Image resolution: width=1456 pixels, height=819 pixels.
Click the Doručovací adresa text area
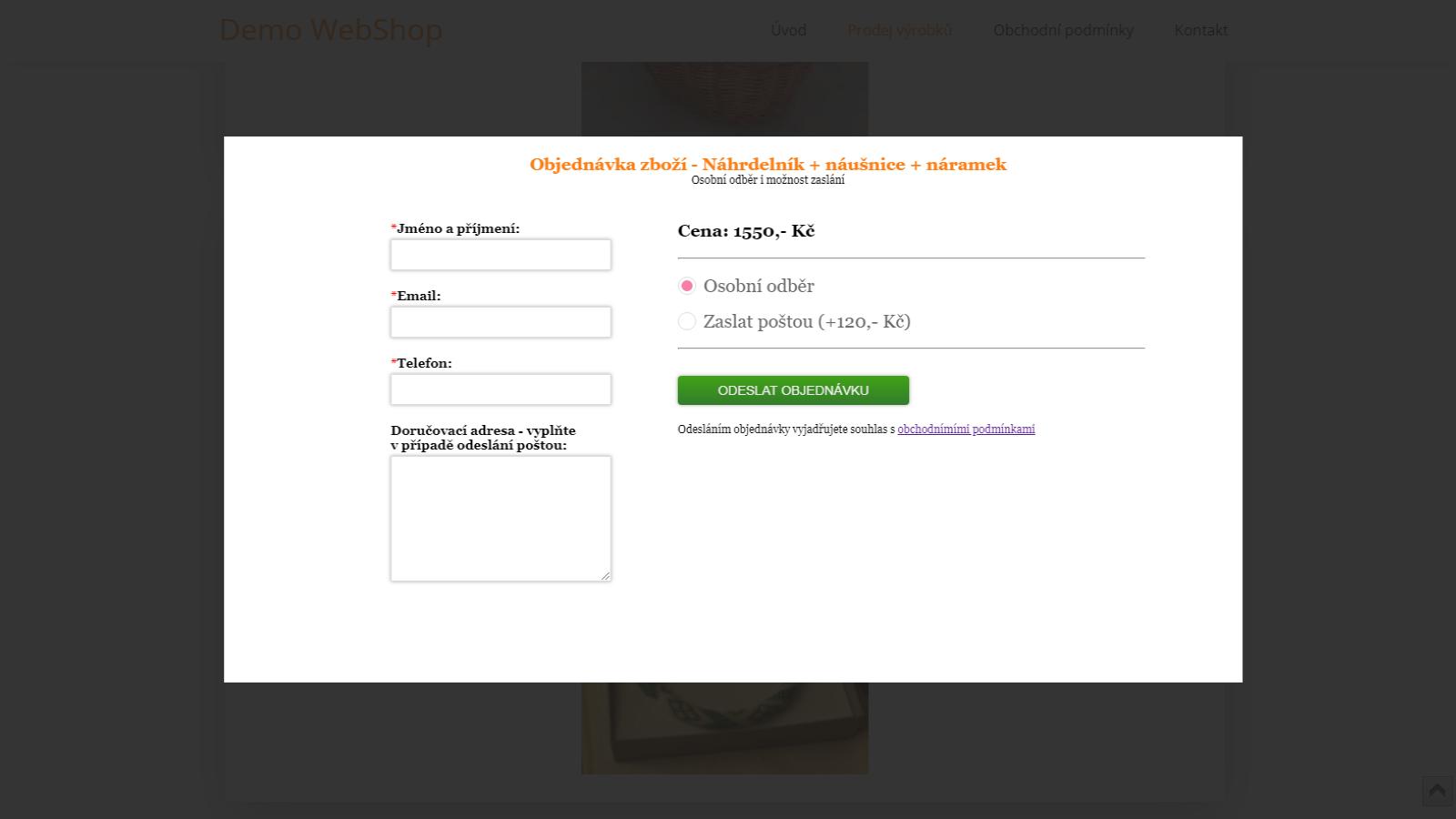pos(500,519)
